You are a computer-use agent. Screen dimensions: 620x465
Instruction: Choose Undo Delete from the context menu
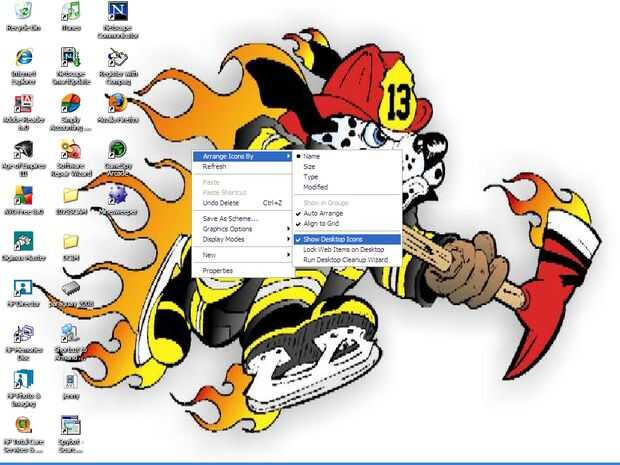(242, 203)
